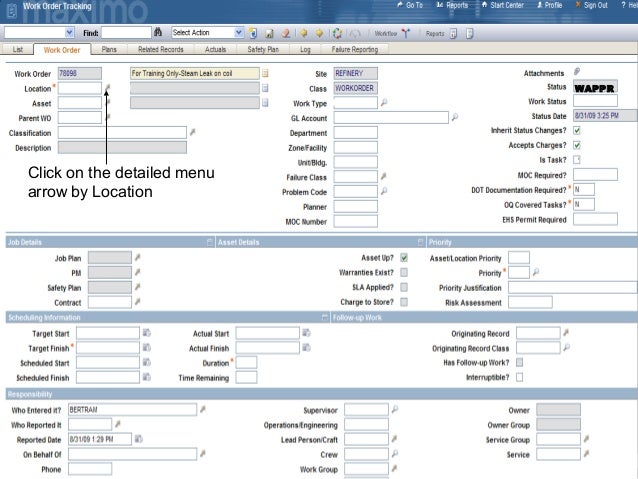Enable the Is Task checkbox
Image resolution: width=638 pixels, height=479 pixels.
pos(577,160)
